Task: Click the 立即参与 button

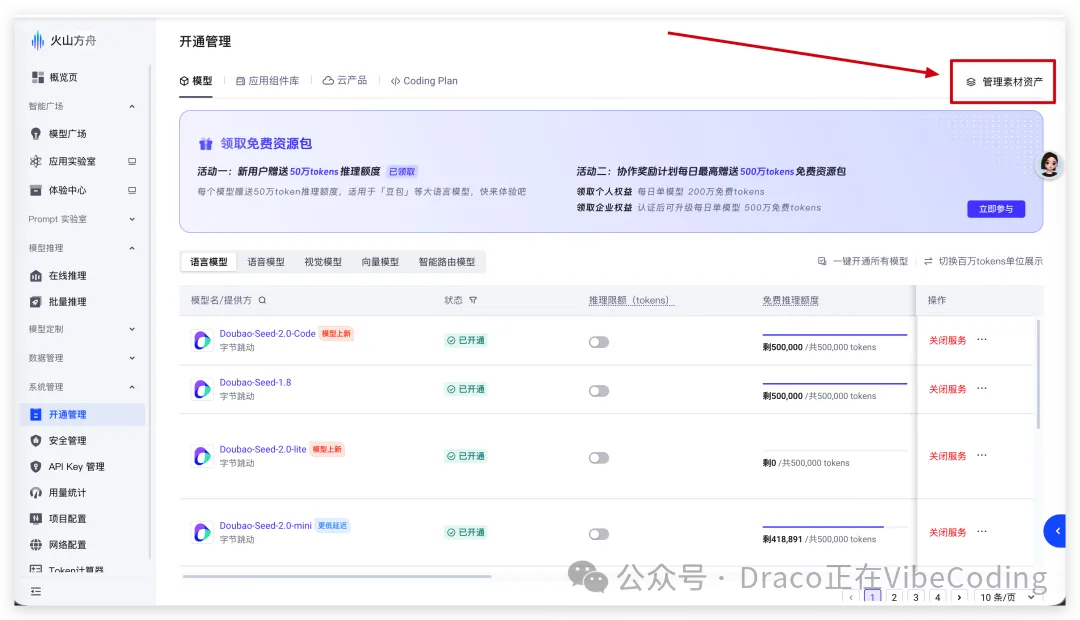Action: tap(996, 209)
